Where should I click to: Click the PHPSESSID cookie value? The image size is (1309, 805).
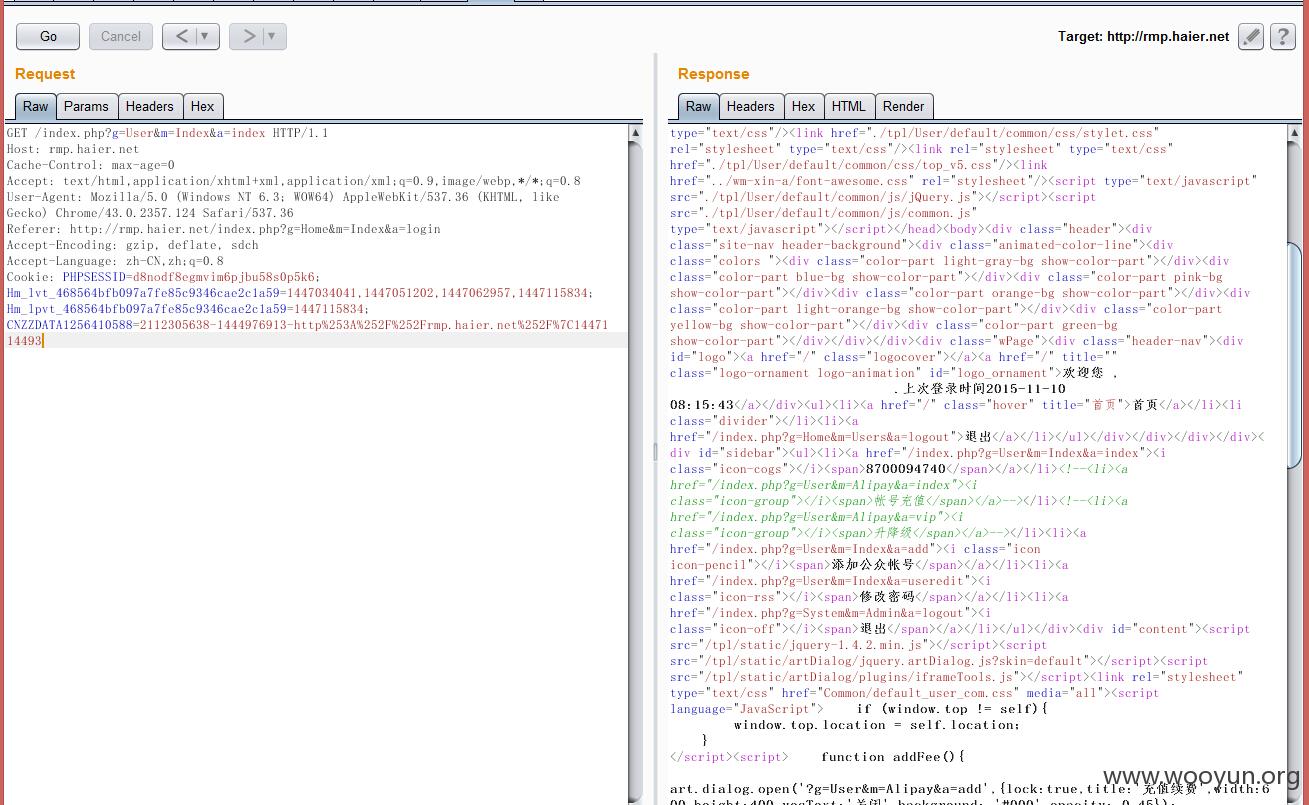226,277
